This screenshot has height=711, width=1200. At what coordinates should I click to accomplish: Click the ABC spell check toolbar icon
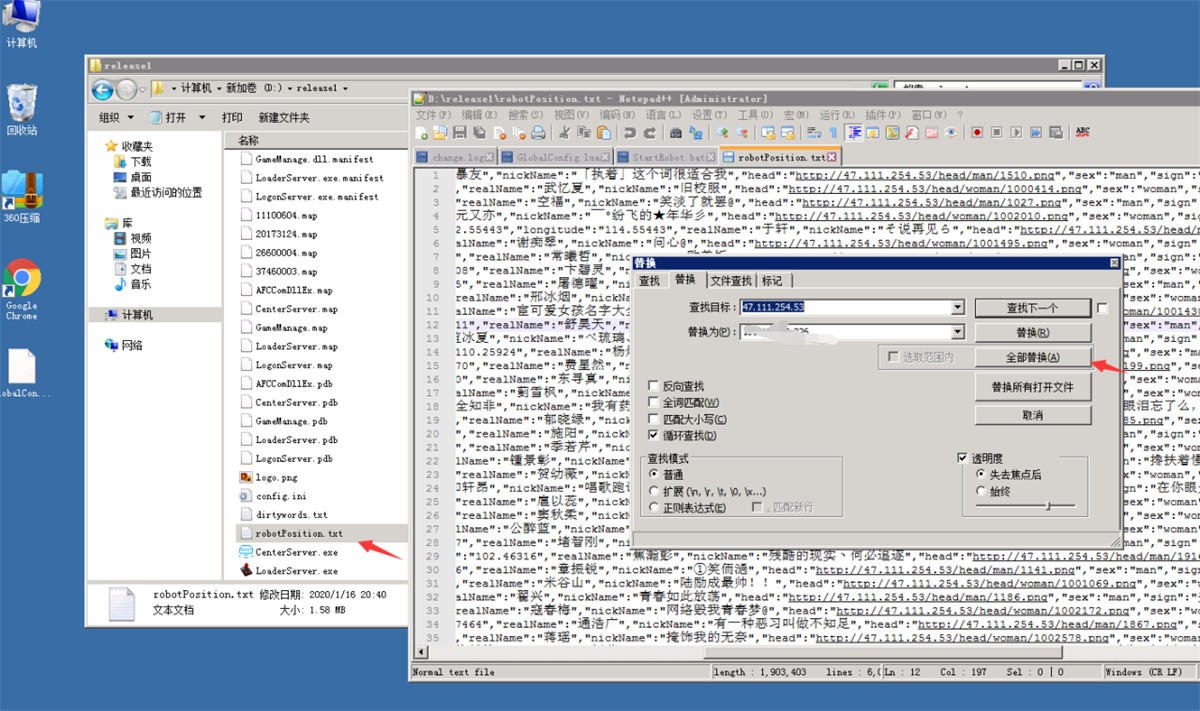point(1082,132)
